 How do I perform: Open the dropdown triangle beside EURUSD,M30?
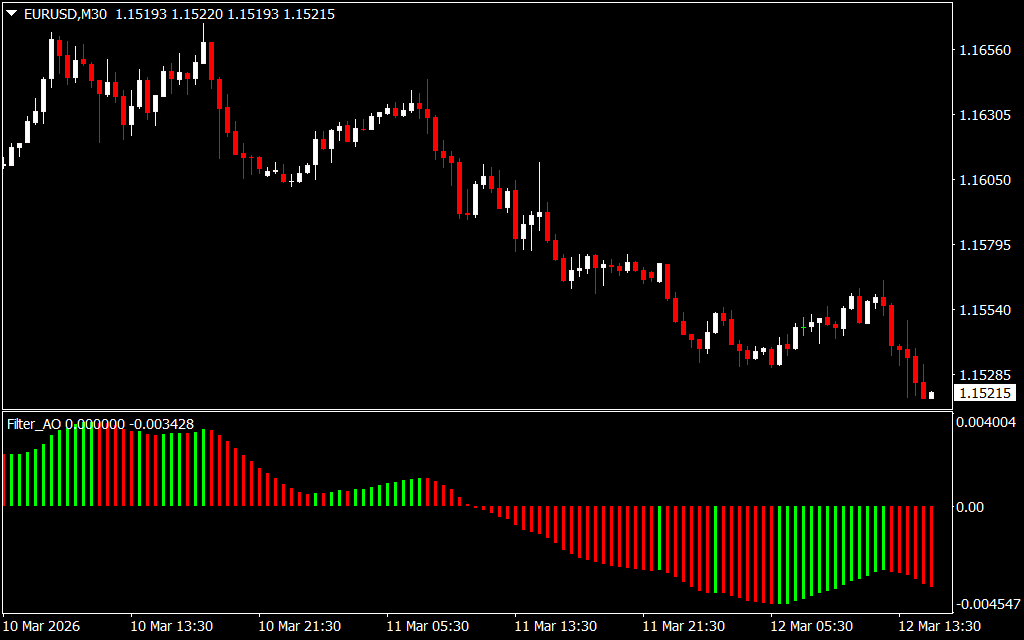click(11, 15)
